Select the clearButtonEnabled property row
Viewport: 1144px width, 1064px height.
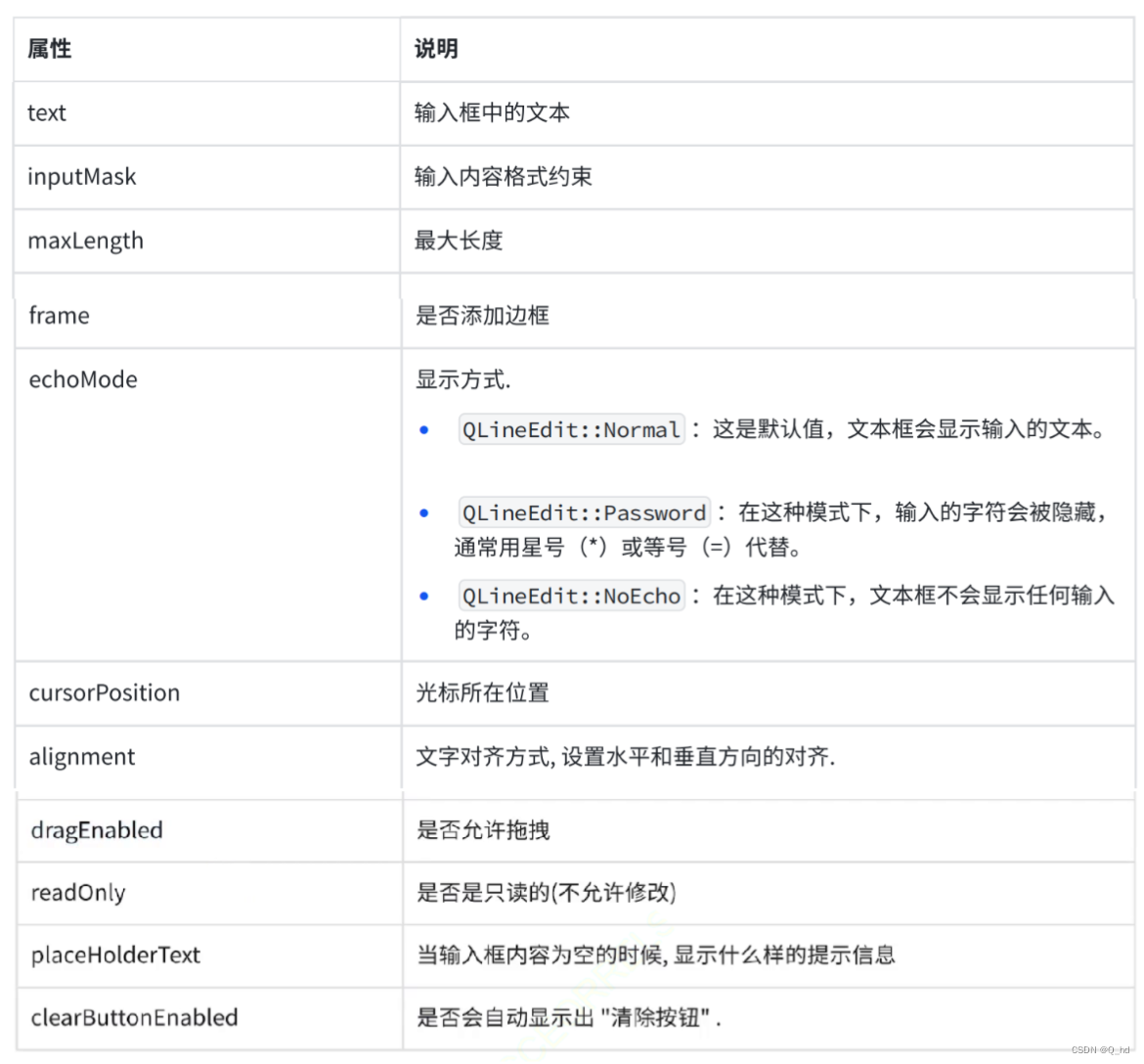pyautogui.click(x=135, y=1018)
